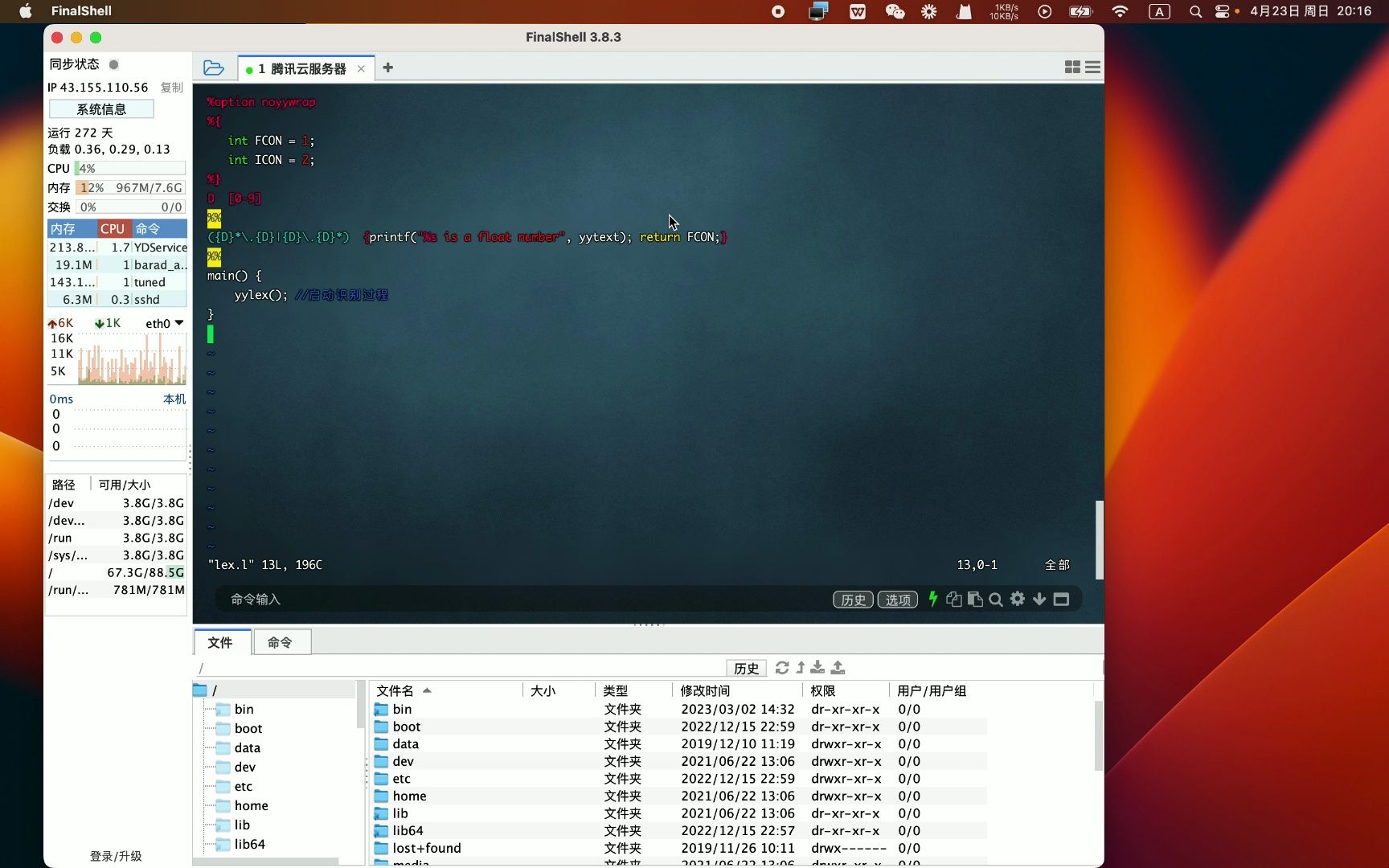This screenshot has width=1389, height=868.
Task: Sort file list by 文件名 header
Action: [446, 691]
